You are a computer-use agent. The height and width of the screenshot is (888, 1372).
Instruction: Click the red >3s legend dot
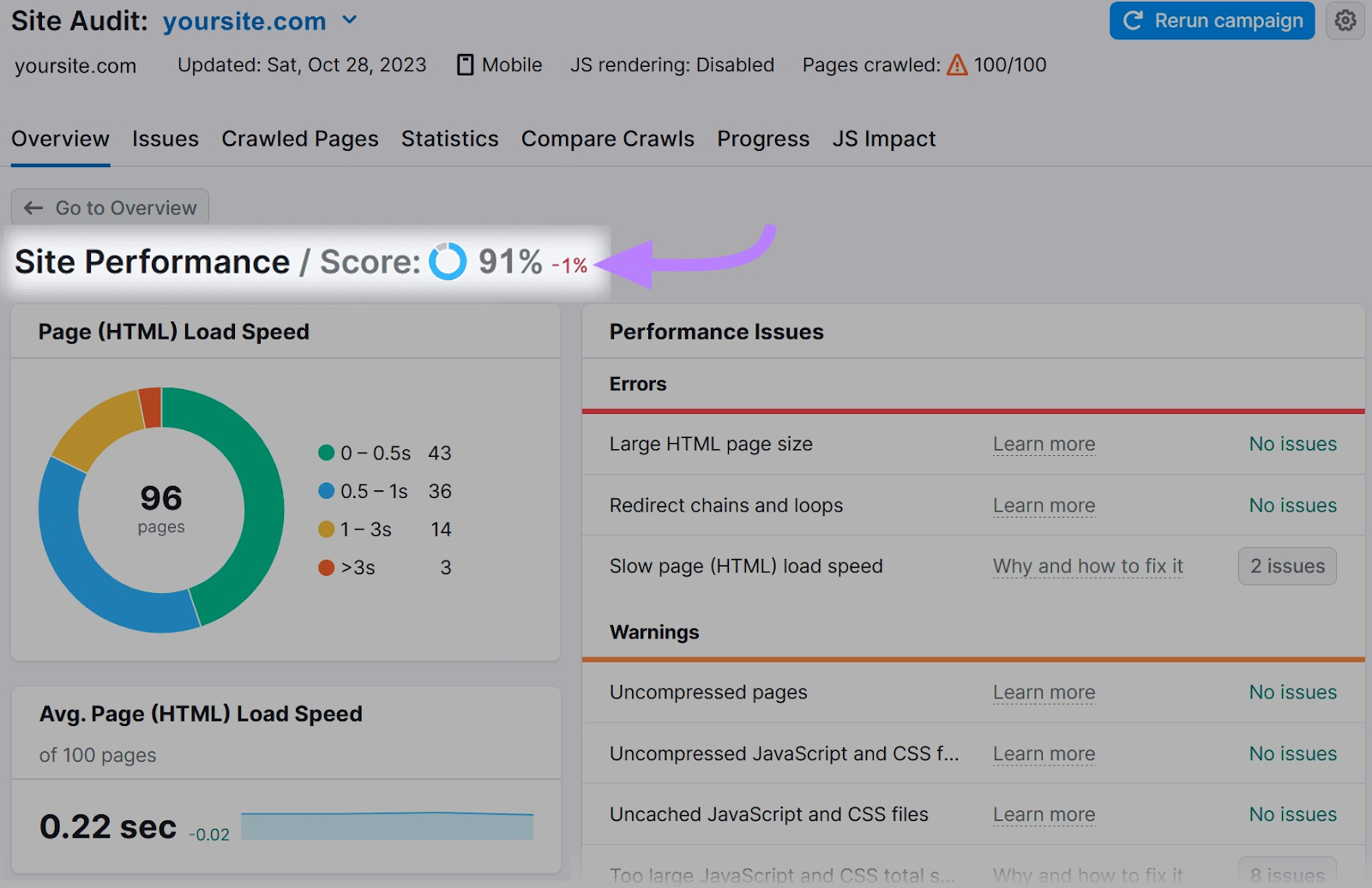point(325,567)
